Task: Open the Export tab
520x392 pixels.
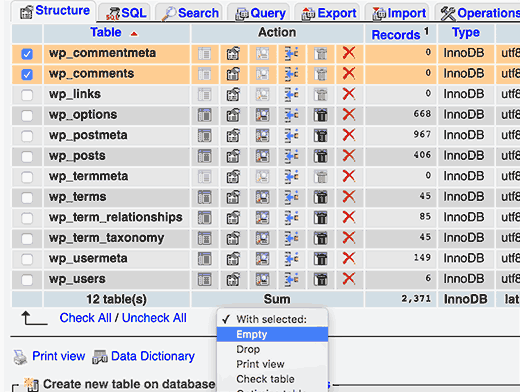Action: [329, 13]
